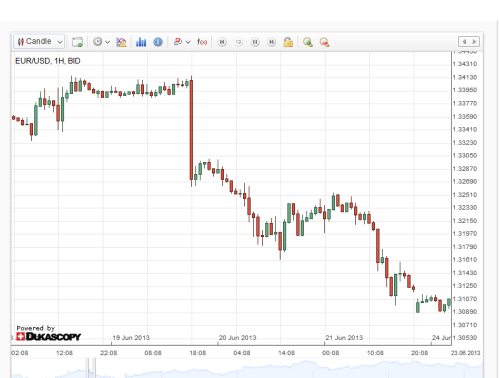Screen dimensions: 500x378
Task: Zoom out with red magnifier
Action: tap(324, 42)
